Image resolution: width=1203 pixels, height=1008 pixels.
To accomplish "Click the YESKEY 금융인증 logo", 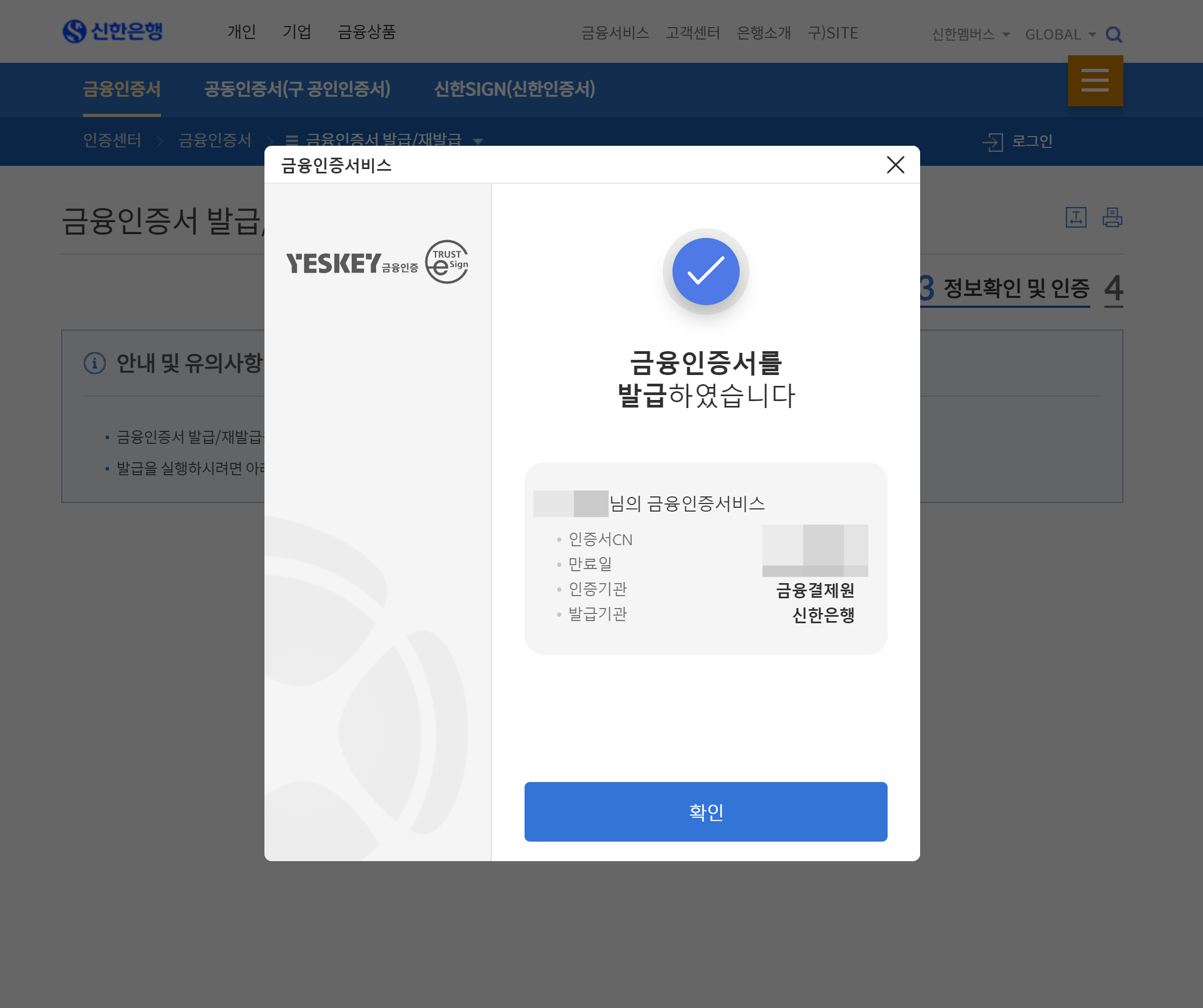I will click(351, 263).
